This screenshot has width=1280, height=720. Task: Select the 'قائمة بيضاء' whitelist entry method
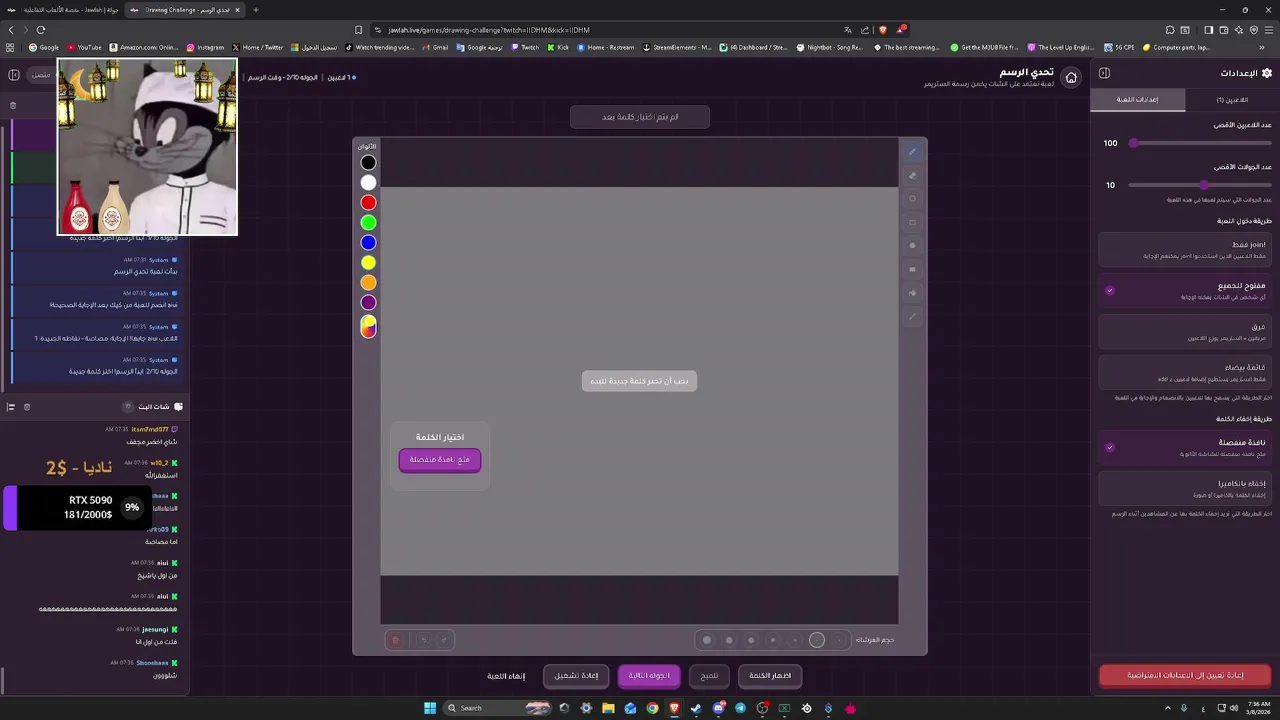pyautogui.click(x=1184, y=373)
